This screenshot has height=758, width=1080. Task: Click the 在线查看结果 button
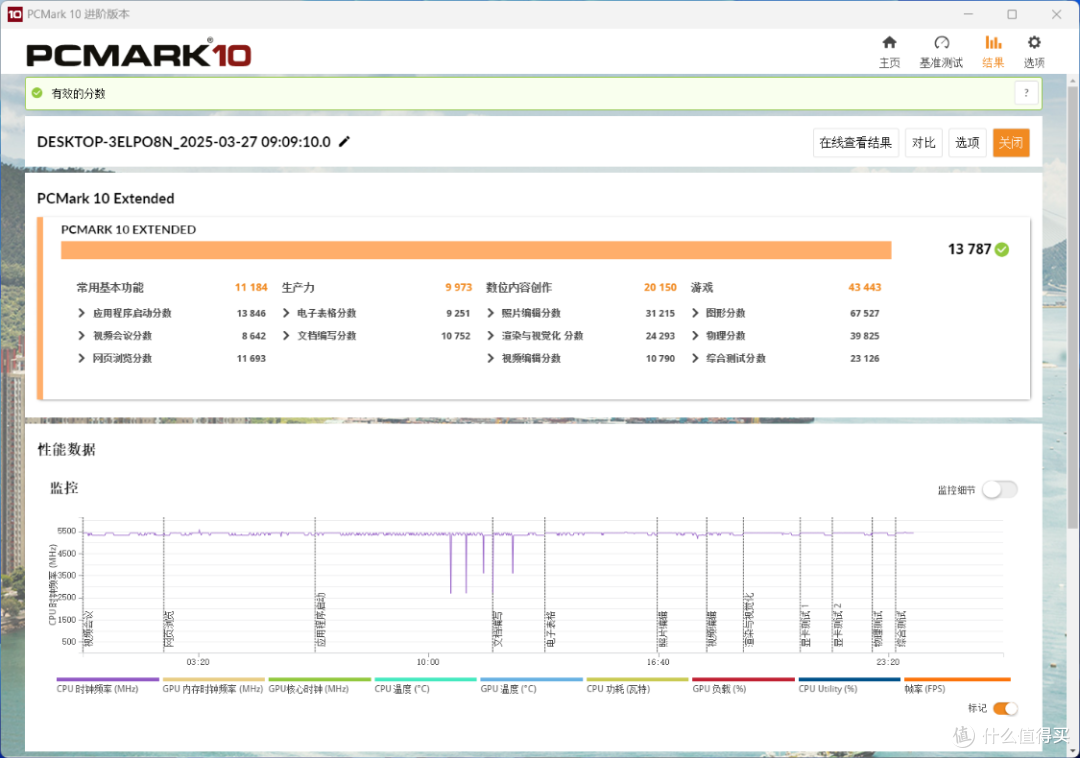[x=855, y=143]
